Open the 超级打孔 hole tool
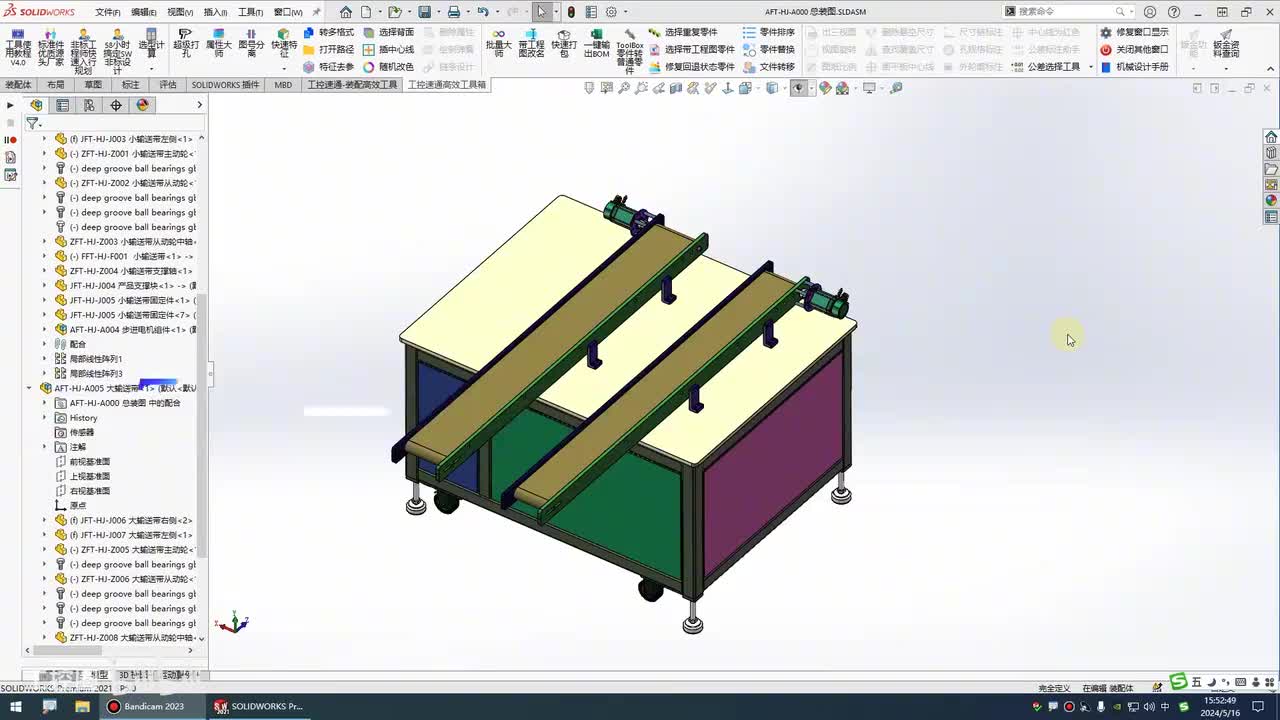 (185, 44)
